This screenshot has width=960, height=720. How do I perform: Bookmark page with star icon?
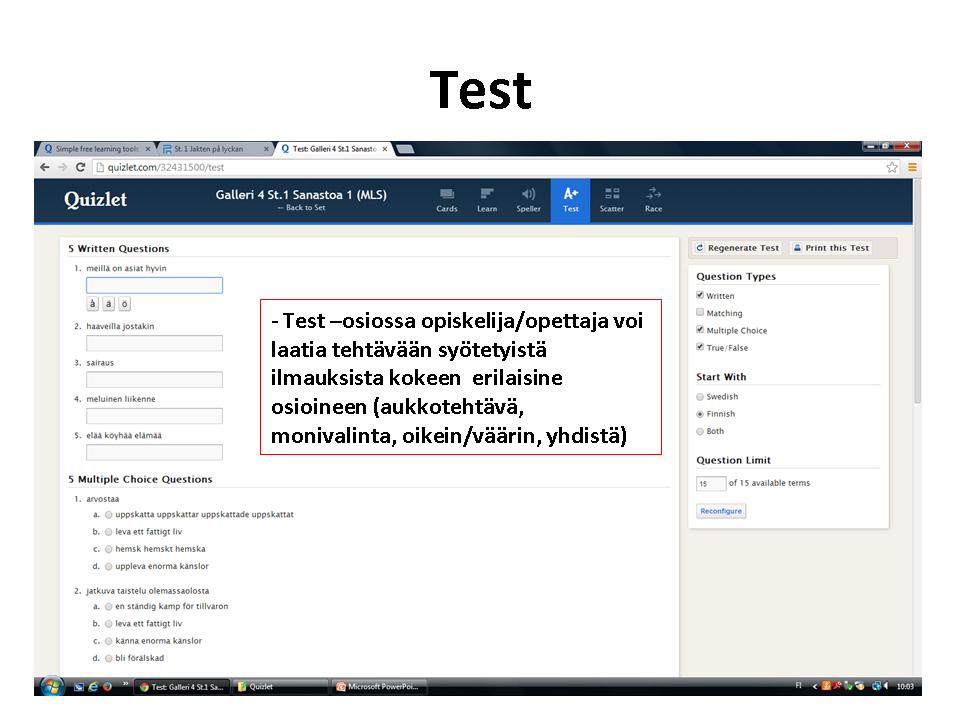[892, 167]
